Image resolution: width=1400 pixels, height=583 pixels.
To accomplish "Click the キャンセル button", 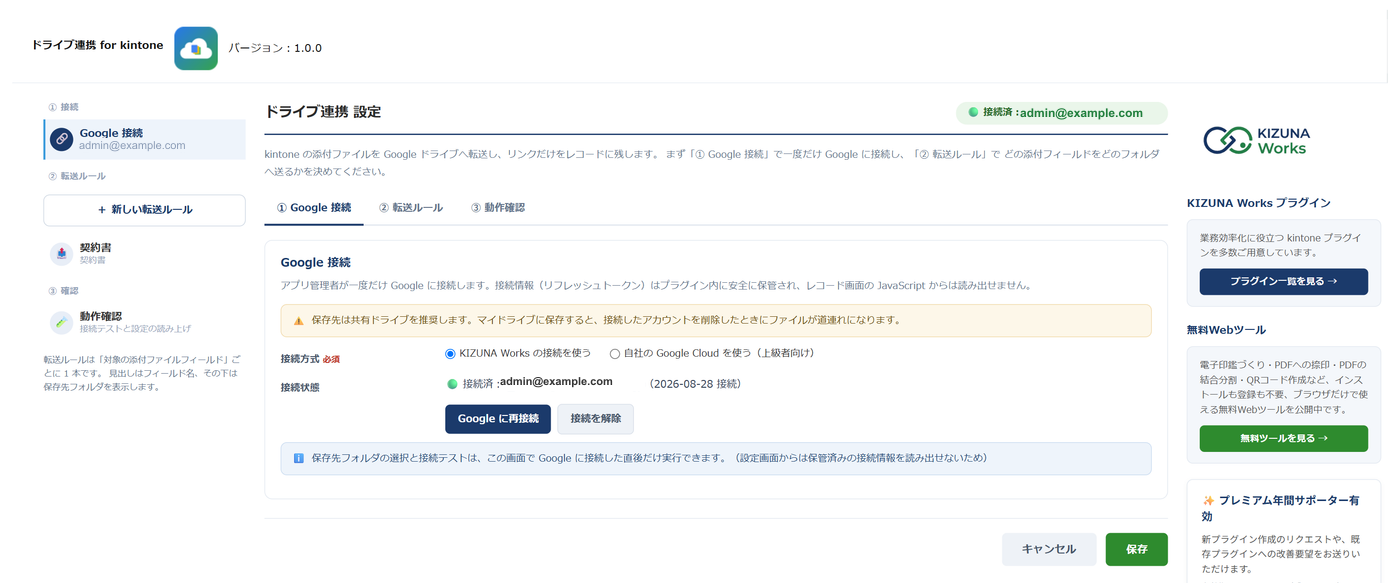I will click(x=1049, y=549).
